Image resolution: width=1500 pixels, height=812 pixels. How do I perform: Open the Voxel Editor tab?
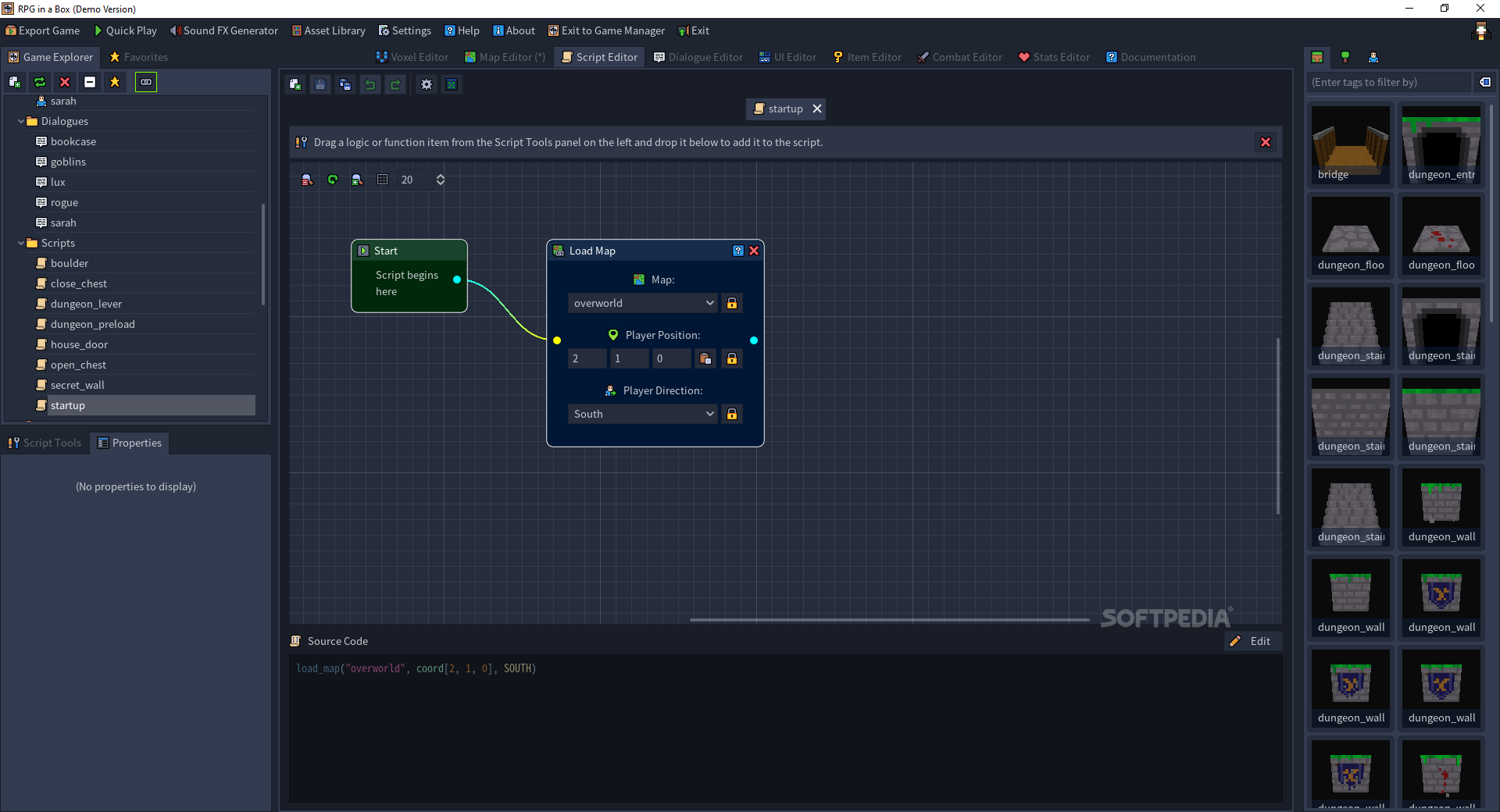pyautogui.click(x=412, y=57)
